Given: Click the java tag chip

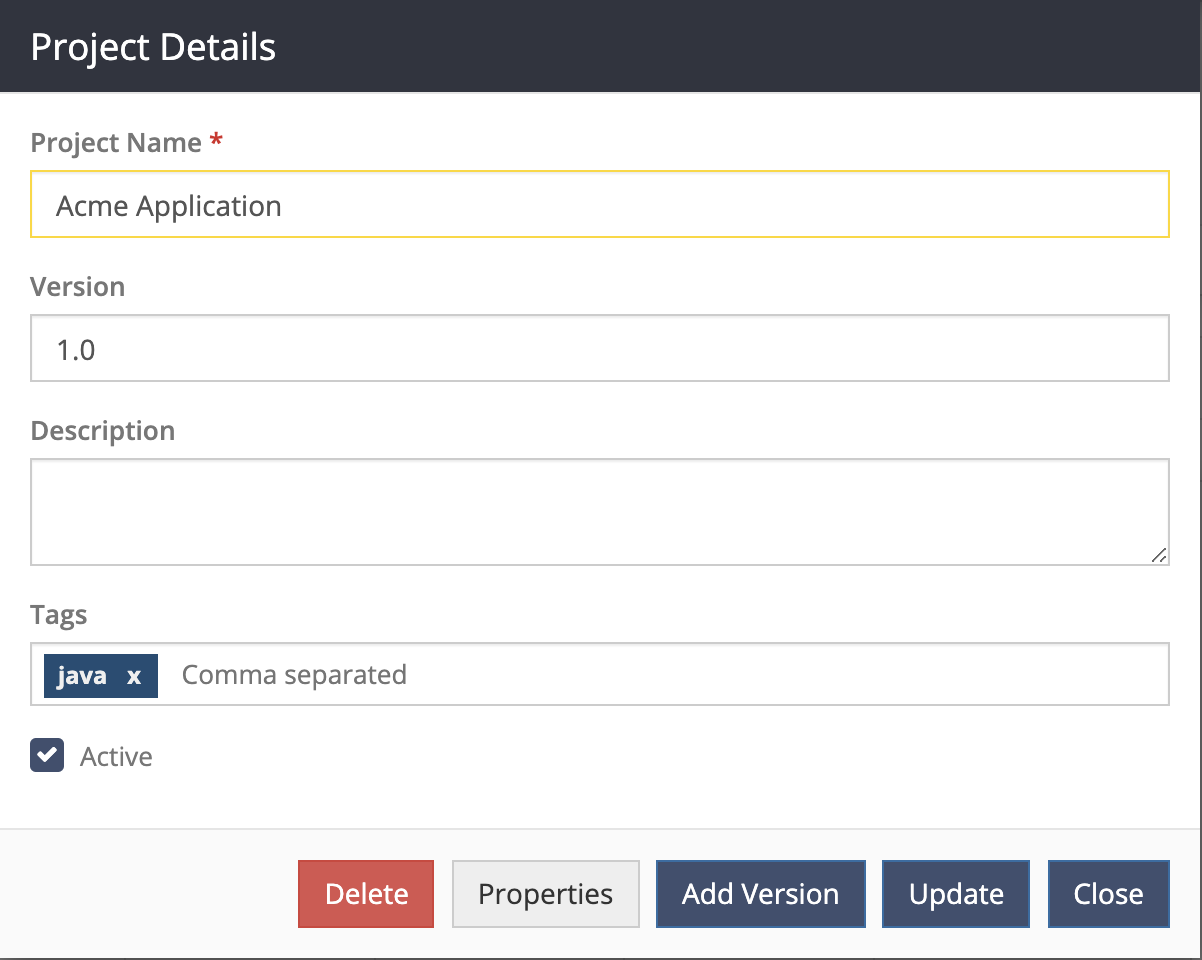Looking at the screenshot, I should click(x=85, y=676).
